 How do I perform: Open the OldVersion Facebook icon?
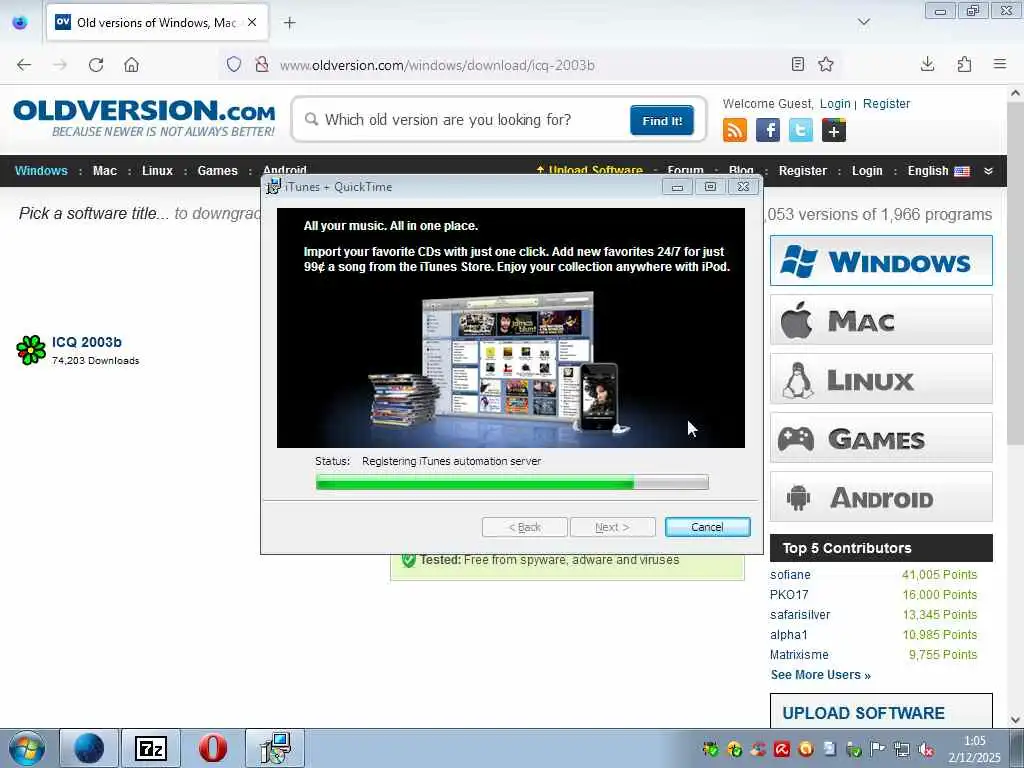tap(768, 130)
